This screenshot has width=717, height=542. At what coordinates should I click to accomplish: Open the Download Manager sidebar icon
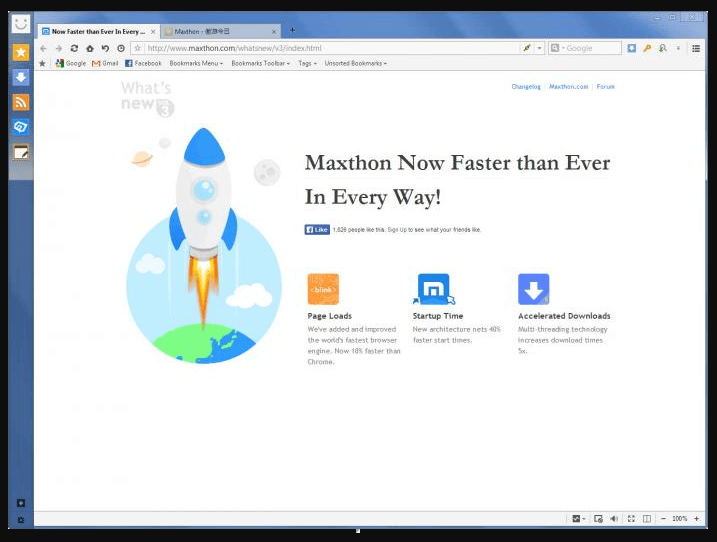pos(21,77)
